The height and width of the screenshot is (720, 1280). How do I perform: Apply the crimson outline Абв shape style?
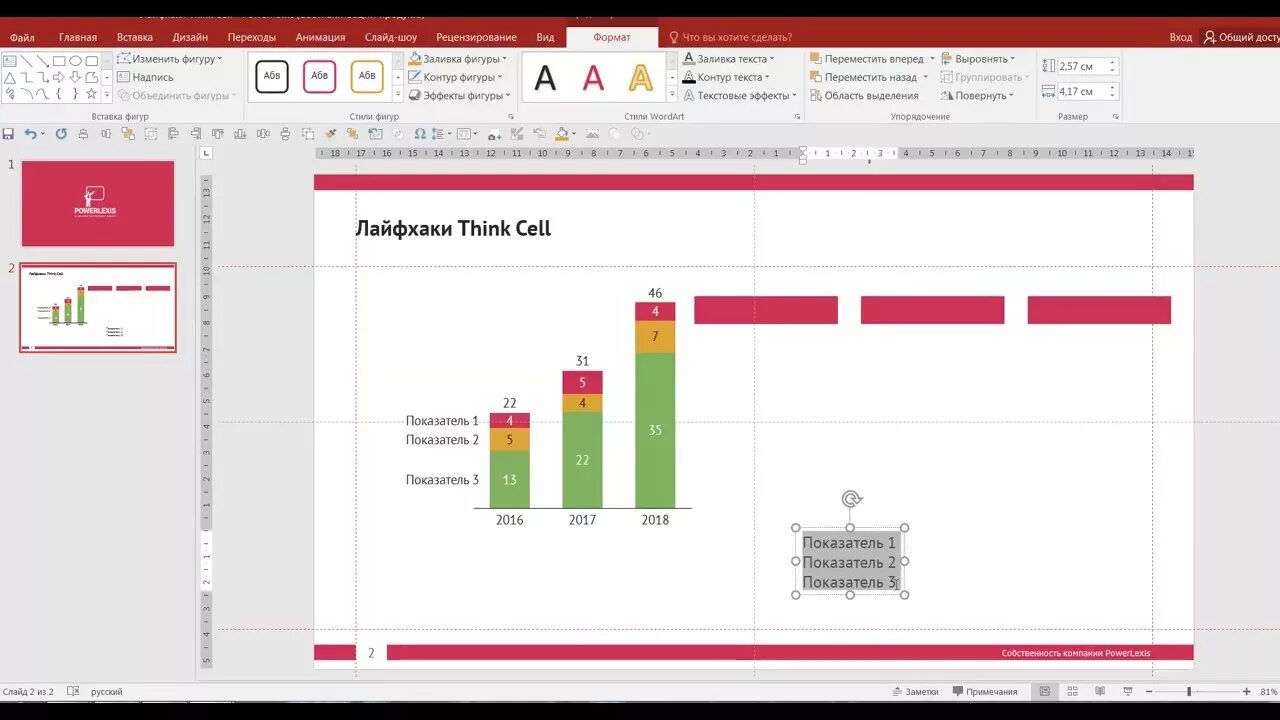(319, 76)
